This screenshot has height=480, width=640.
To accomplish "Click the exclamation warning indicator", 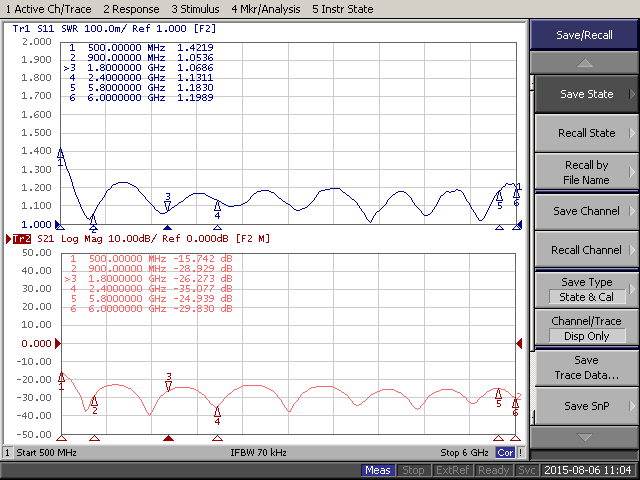I will coord(520,453).
